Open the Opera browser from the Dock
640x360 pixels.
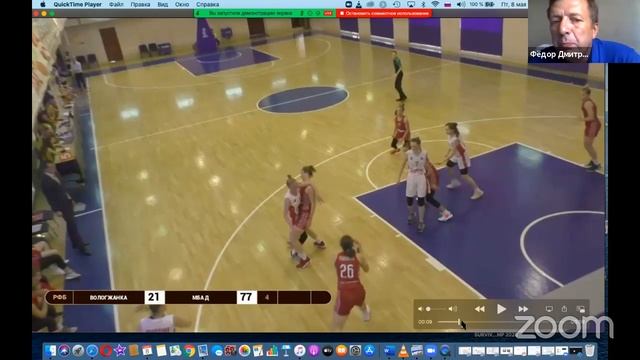tap(106, 351)
